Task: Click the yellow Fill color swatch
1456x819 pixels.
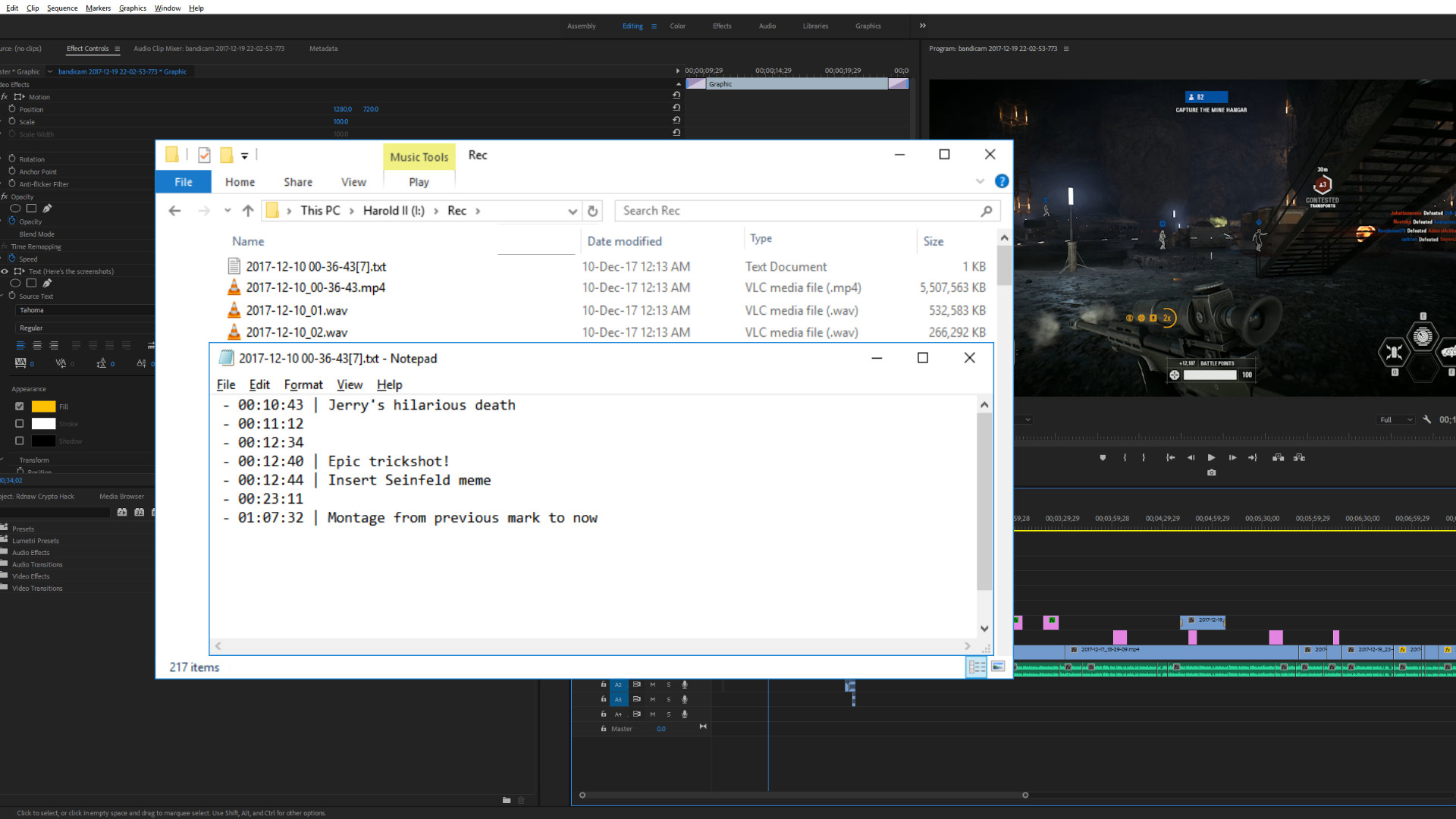Action: (45, 406)
